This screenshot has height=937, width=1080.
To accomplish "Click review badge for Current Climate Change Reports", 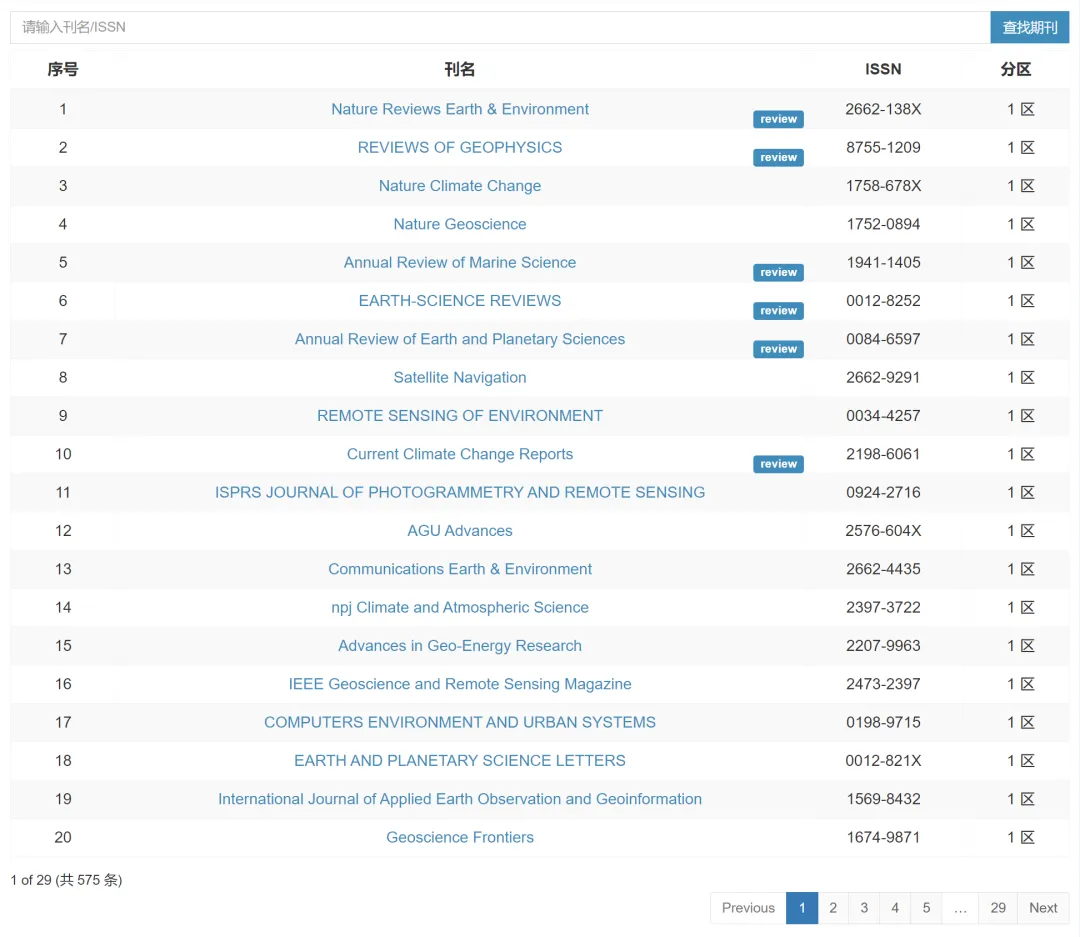I will tap(778, 464).
